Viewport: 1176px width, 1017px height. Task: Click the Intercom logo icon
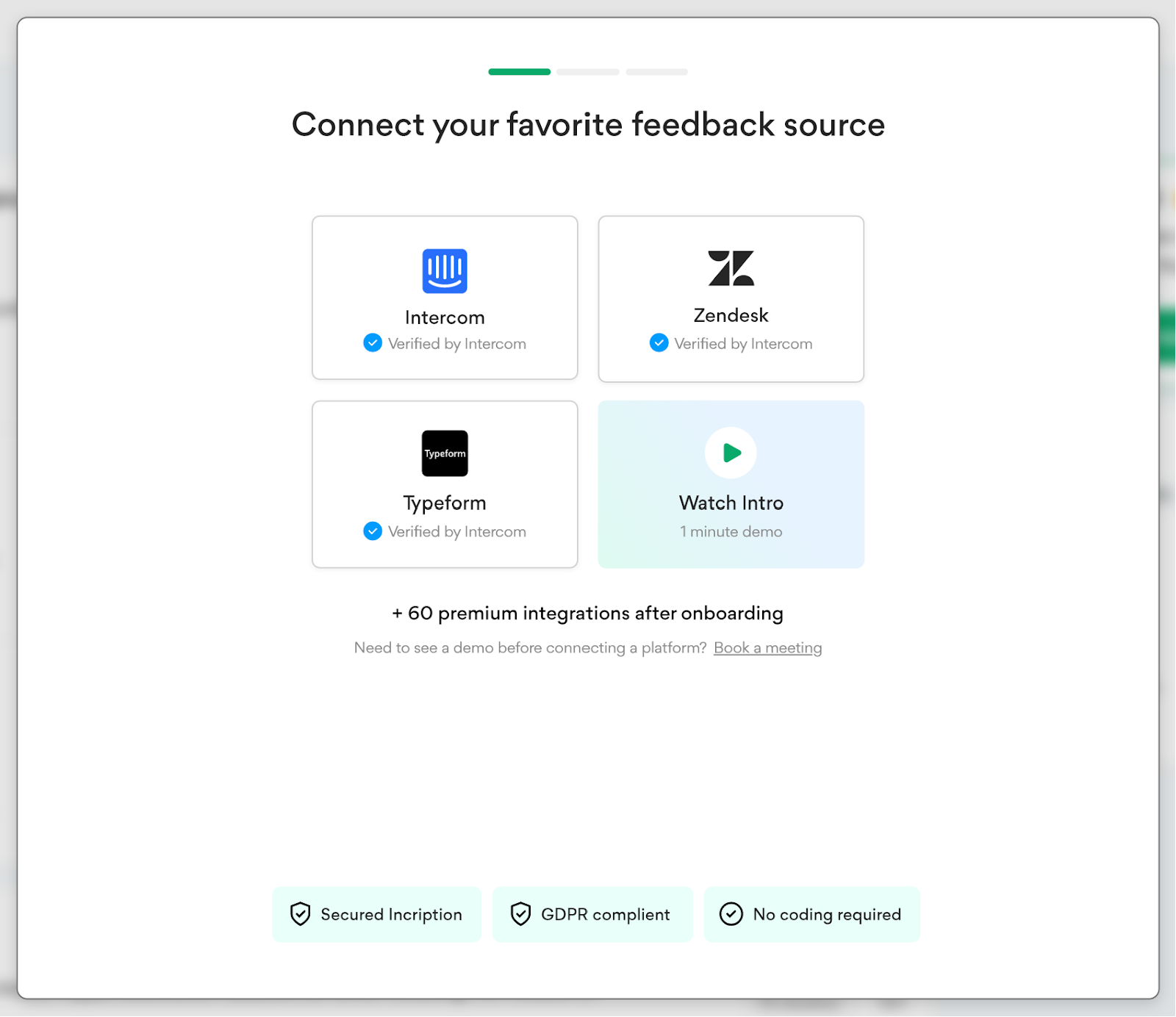[x=445, y=271]
